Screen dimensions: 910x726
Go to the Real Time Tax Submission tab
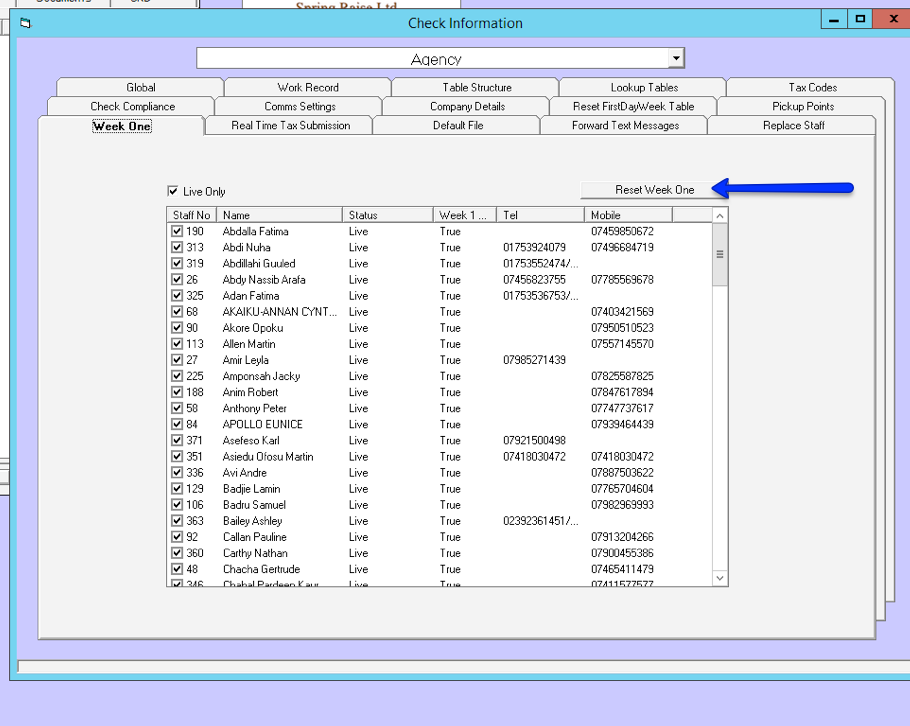coord(290,125)
